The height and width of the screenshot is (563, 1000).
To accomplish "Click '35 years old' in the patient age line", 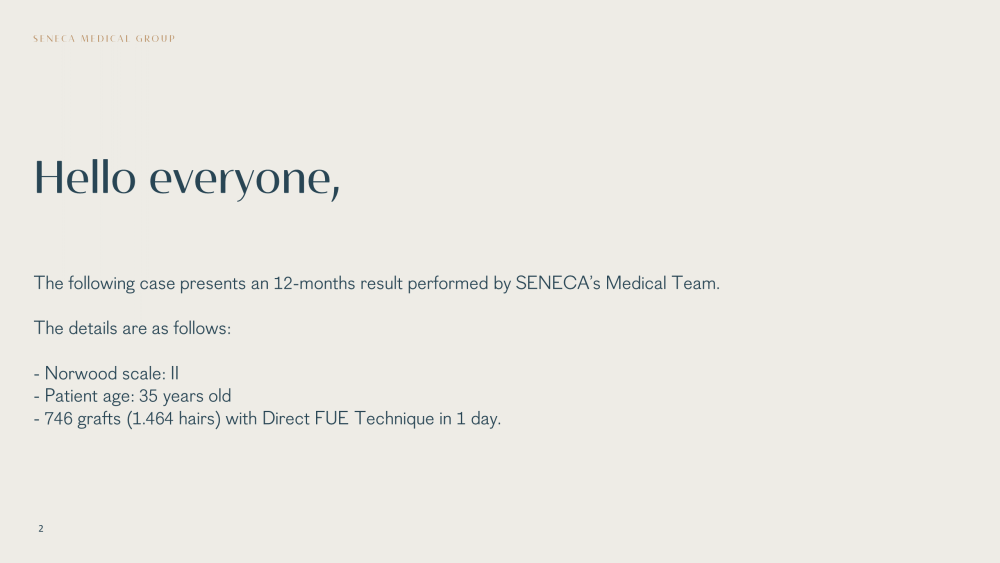I will tap(185, 396).
